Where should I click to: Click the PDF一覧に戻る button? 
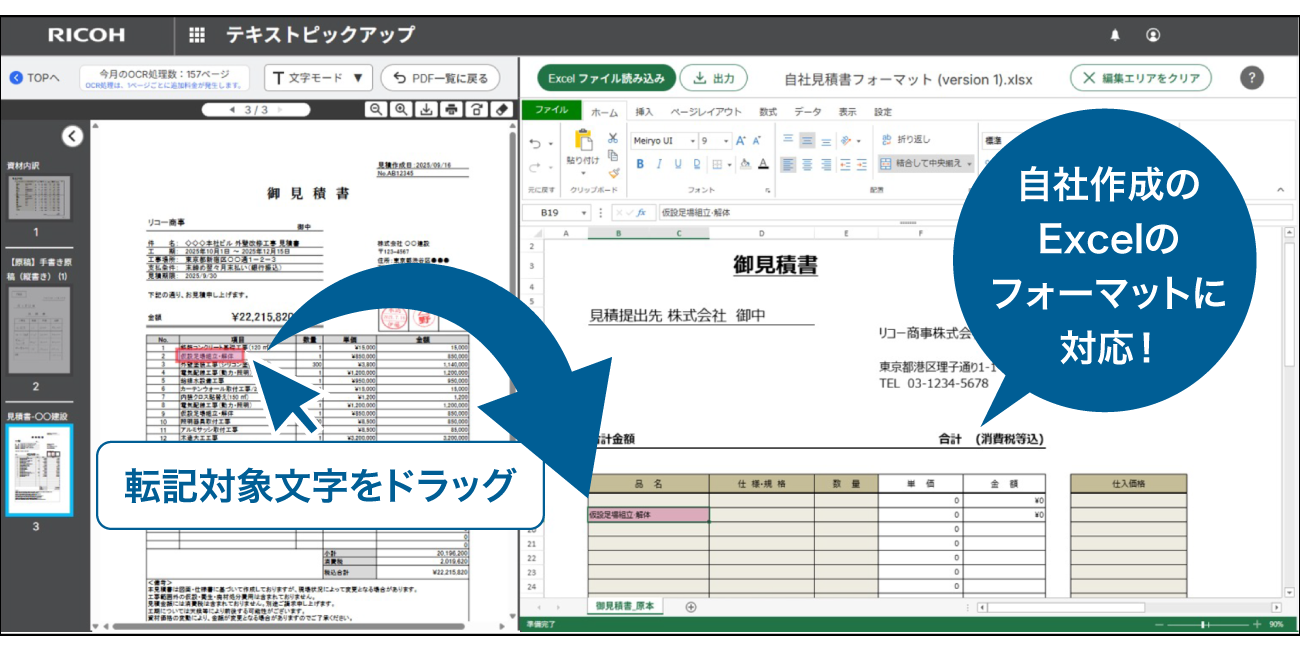tap(440, 78)
